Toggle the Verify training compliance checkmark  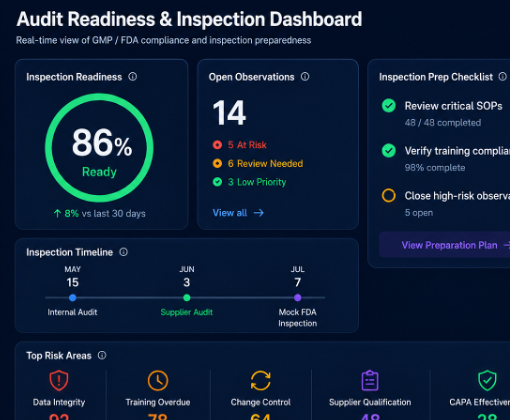click(389, 151)
